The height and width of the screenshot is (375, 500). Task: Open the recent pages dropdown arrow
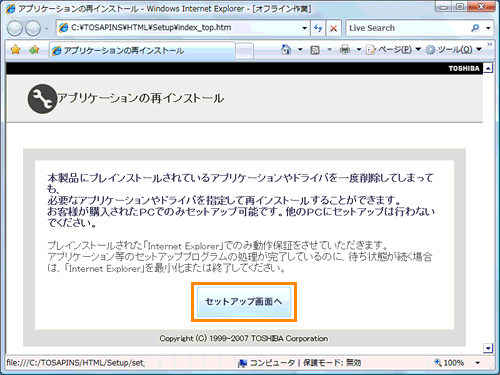click(x=46, y=29)
